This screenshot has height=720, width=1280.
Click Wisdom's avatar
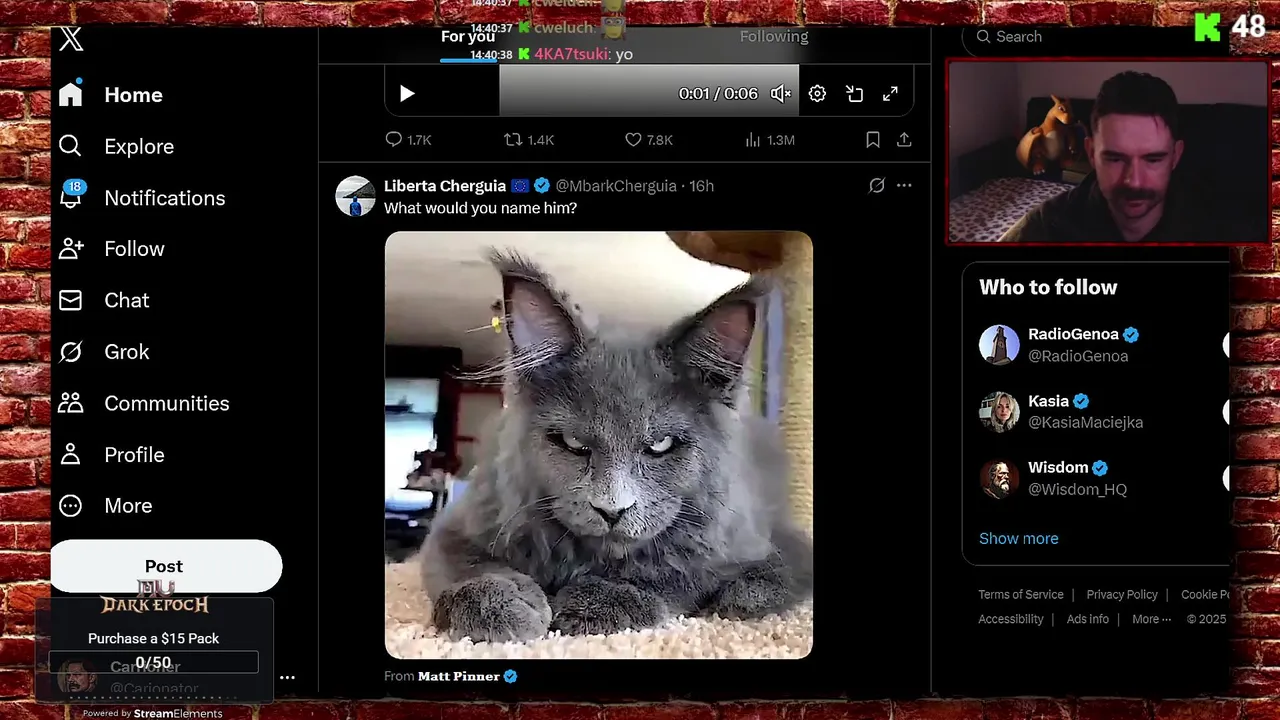[999, 478]
